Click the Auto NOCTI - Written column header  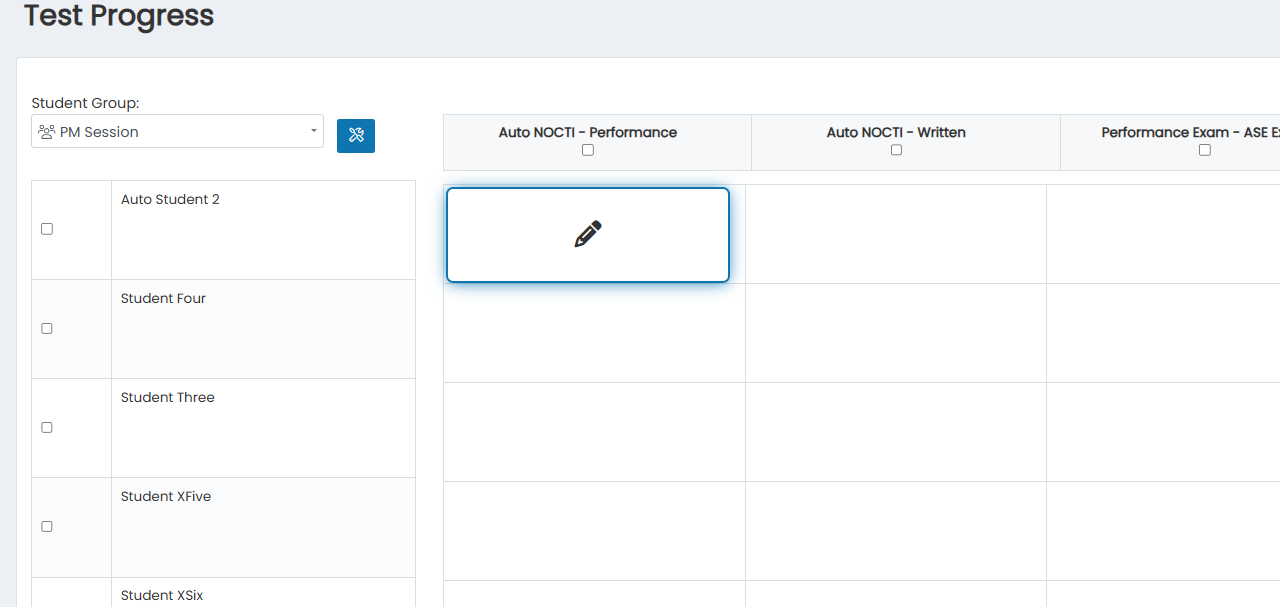tap(896, 132)
